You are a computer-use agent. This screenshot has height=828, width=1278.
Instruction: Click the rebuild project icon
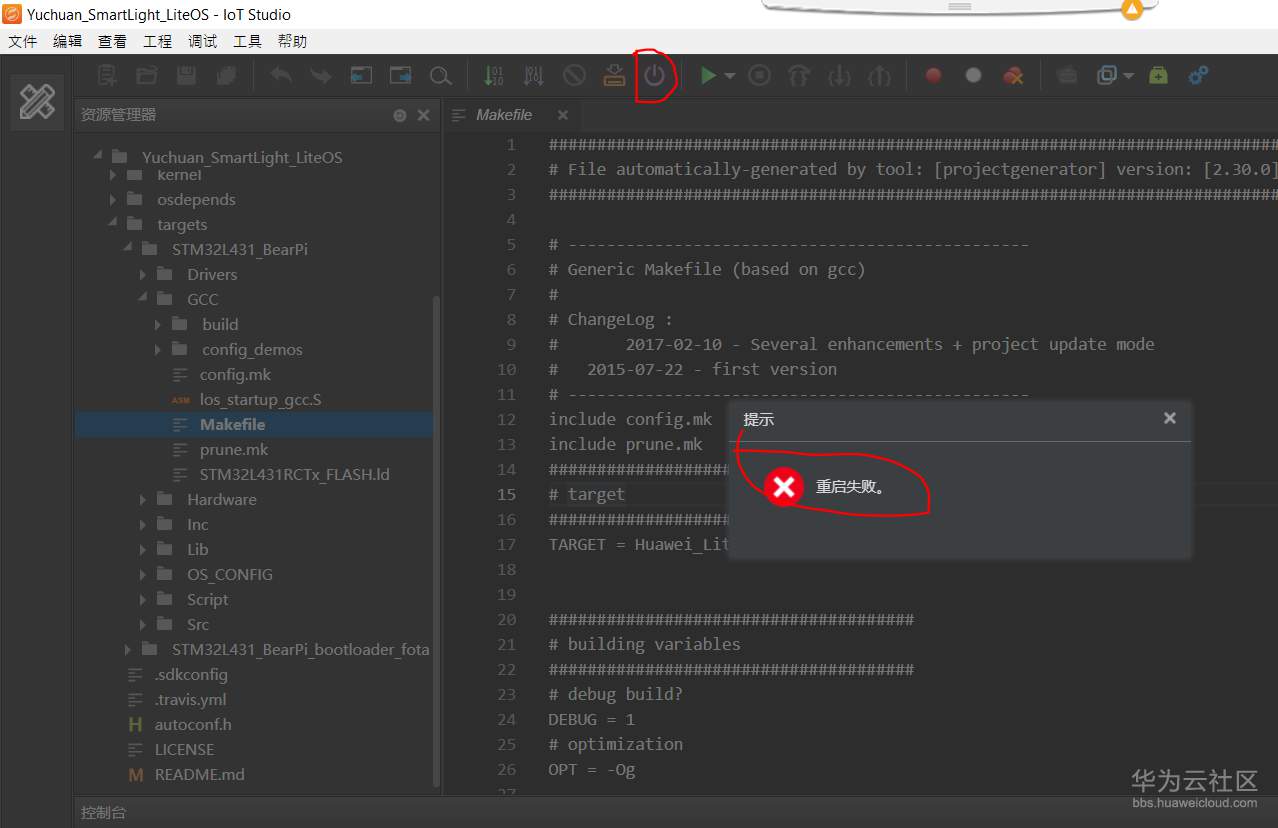coord(534,75)
